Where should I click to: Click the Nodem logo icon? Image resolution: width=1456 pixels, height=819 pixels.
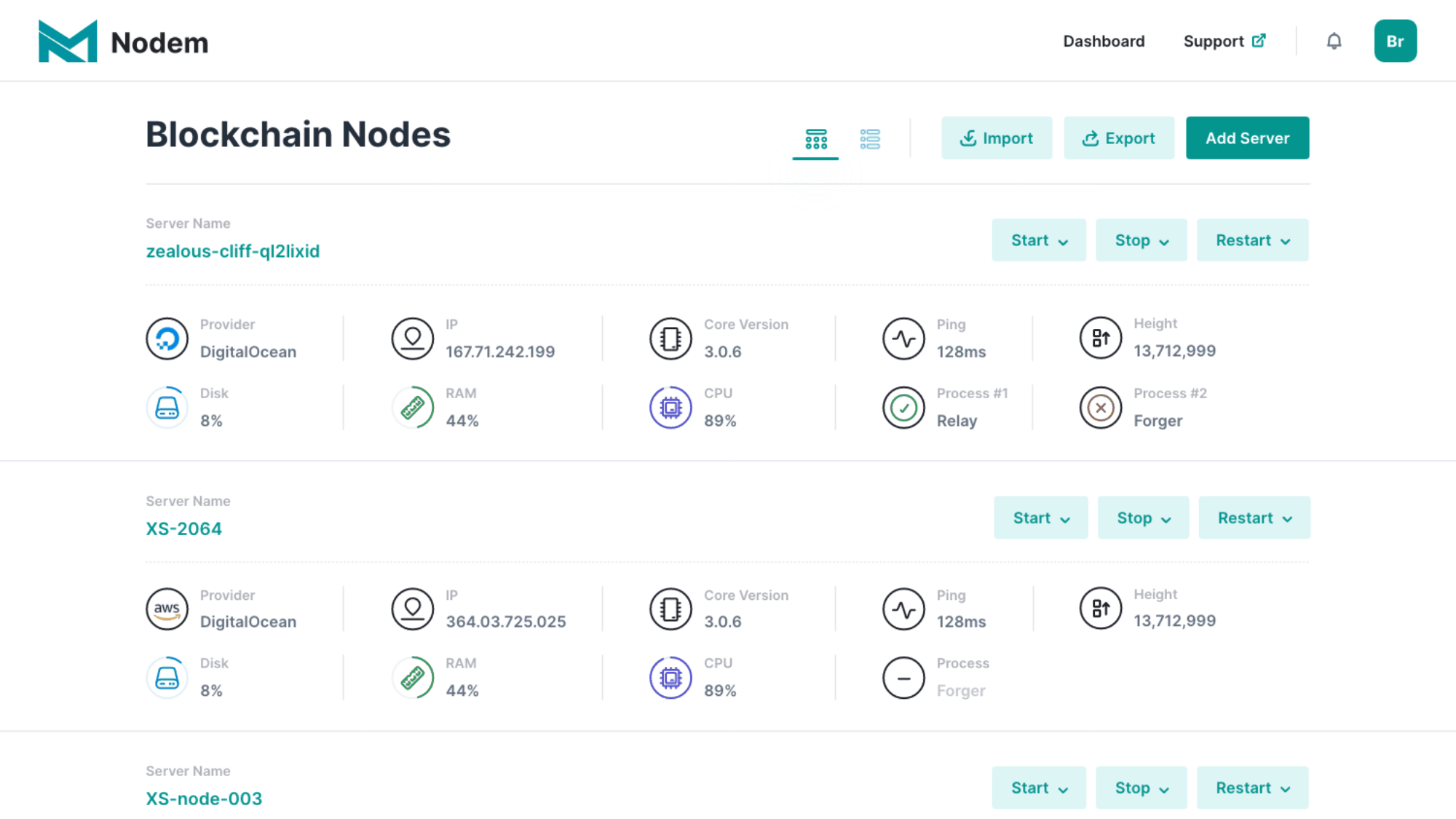pos(68,41)
